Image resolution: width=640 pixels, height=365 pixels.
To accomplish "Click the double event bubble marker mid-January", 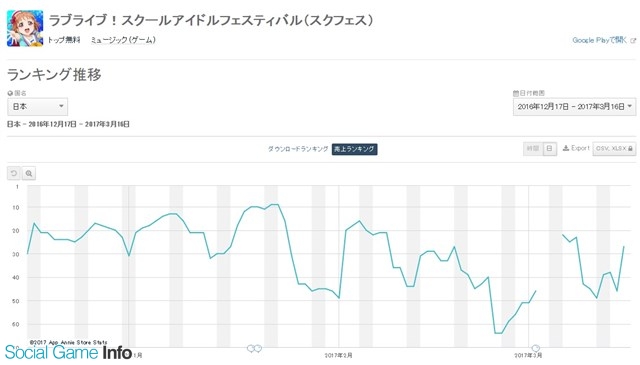I will (254, 348).
